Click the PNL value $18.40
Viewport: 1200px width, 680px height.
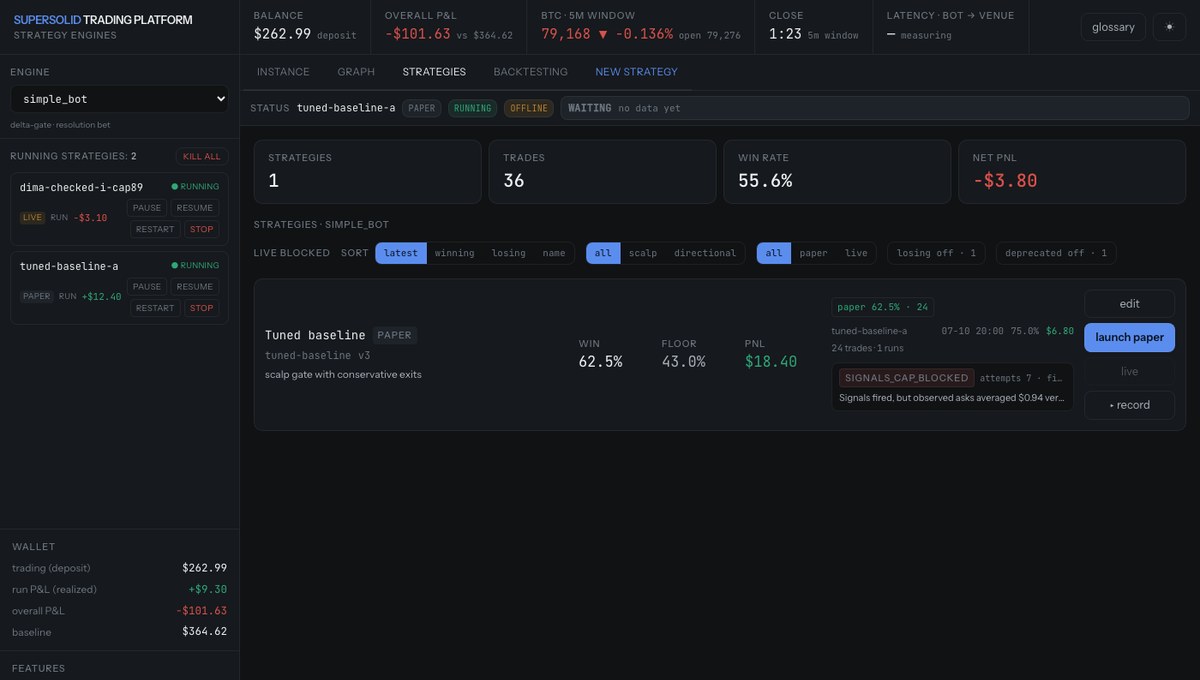pos(771,361)
